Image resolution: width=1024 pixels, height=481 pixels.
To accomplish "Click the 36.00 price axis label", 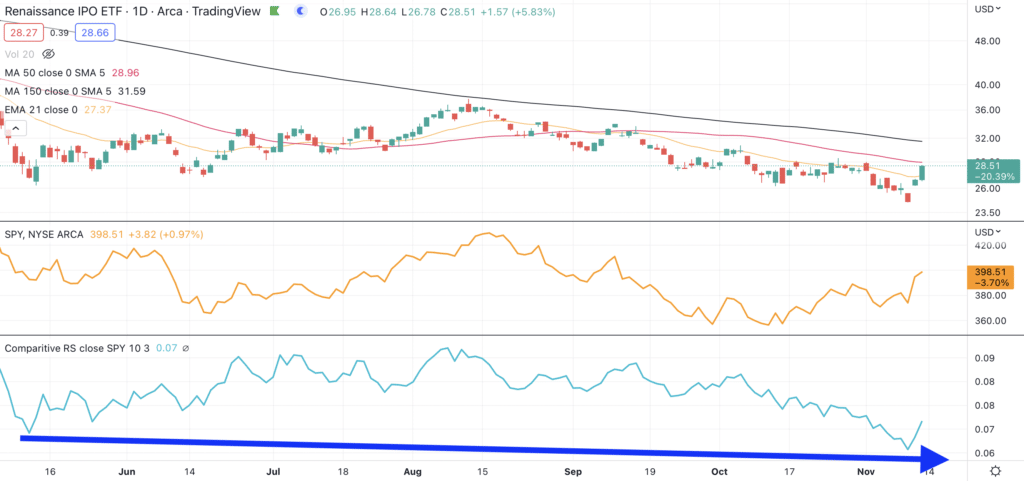I will tap(988, 110).
